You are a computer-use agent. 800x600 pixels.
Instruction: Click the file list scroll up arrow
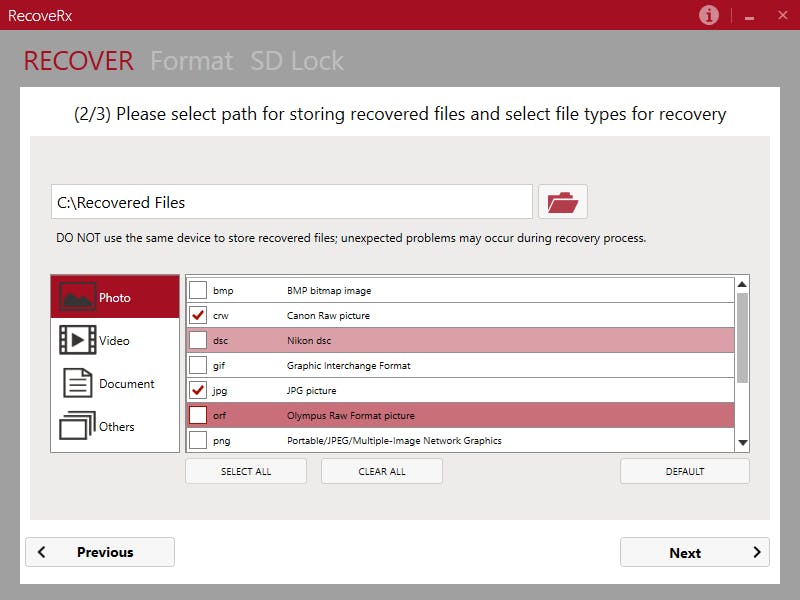742,284
